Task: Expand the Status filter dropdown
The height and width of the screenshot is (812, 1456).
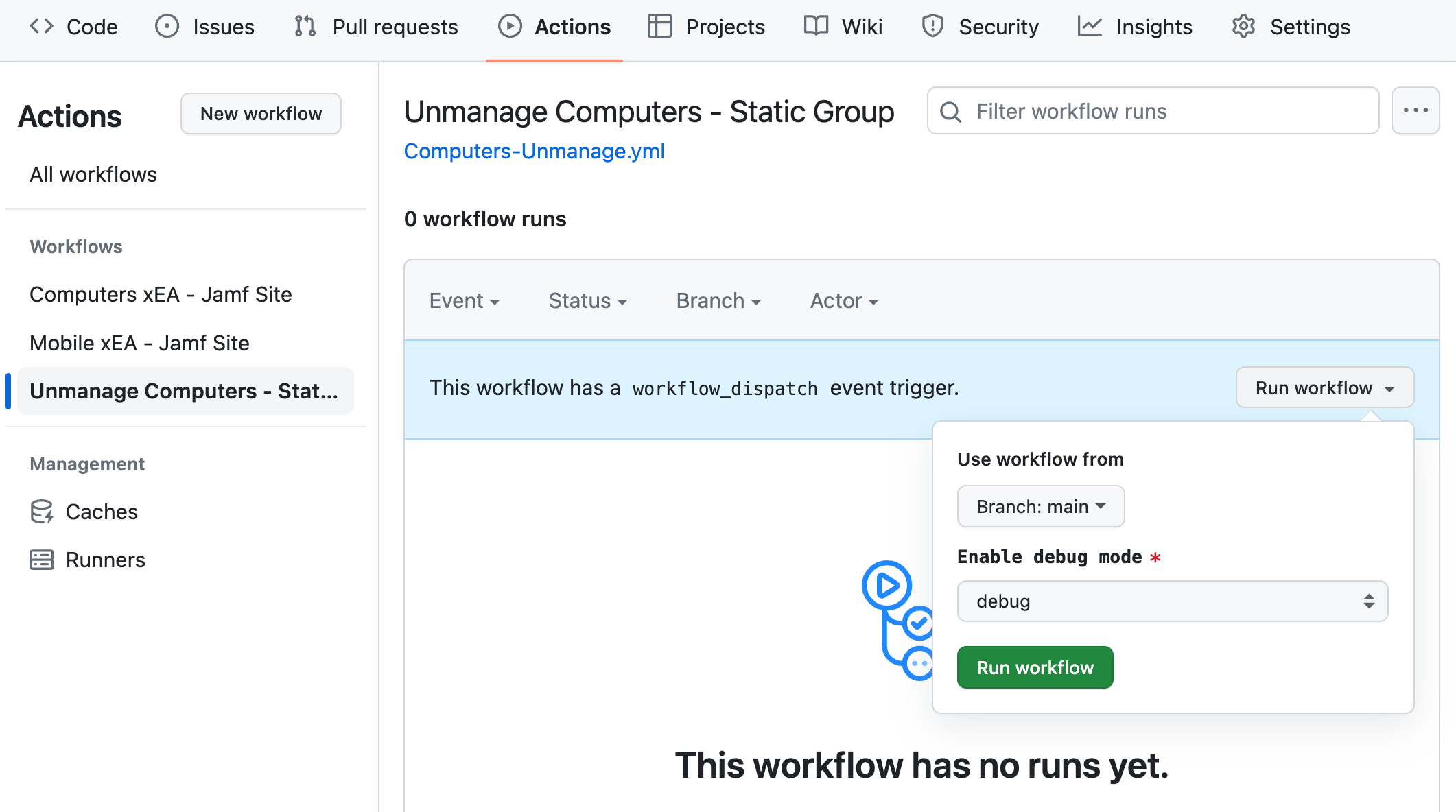Action: click(587, 300)
